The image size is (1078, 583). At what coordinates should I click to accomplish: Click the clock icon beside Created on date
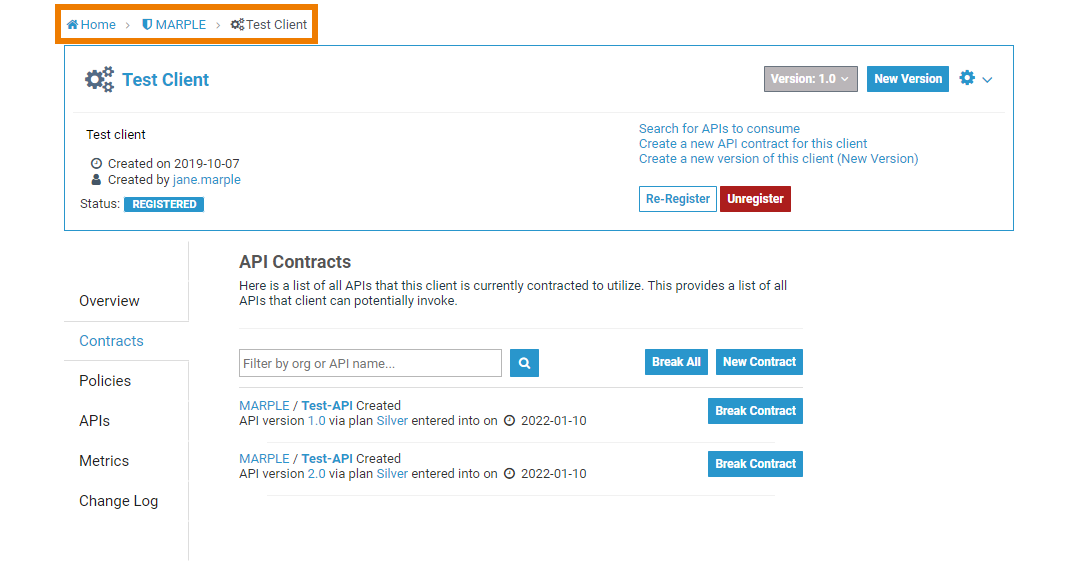coord(96,164)
